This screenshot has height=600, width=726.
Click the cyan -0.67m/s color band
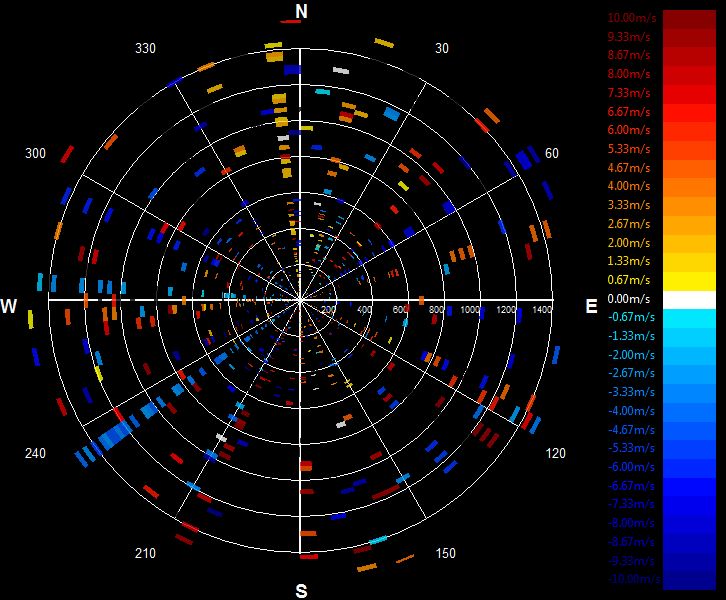coord(689,319)
